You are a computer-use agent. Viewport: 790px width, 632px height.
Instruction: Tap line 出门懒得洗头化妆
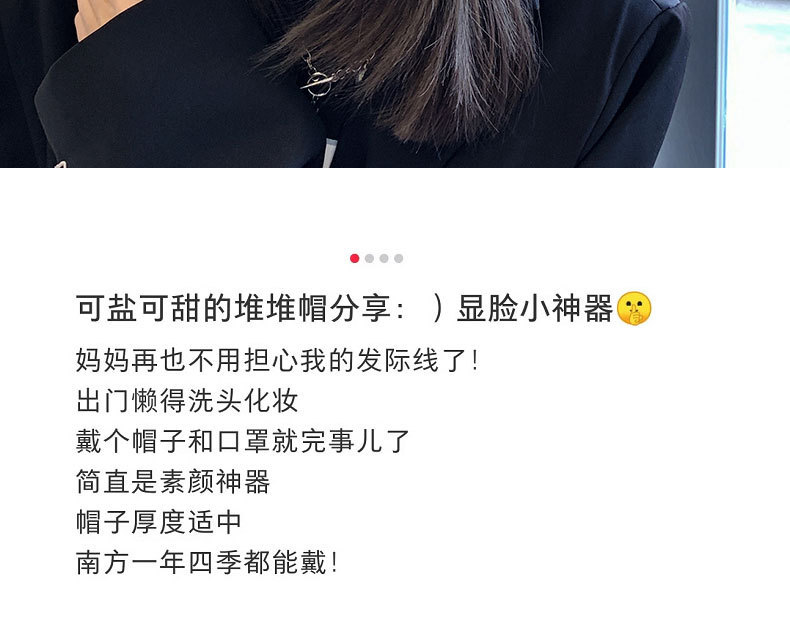pos(187,401)
